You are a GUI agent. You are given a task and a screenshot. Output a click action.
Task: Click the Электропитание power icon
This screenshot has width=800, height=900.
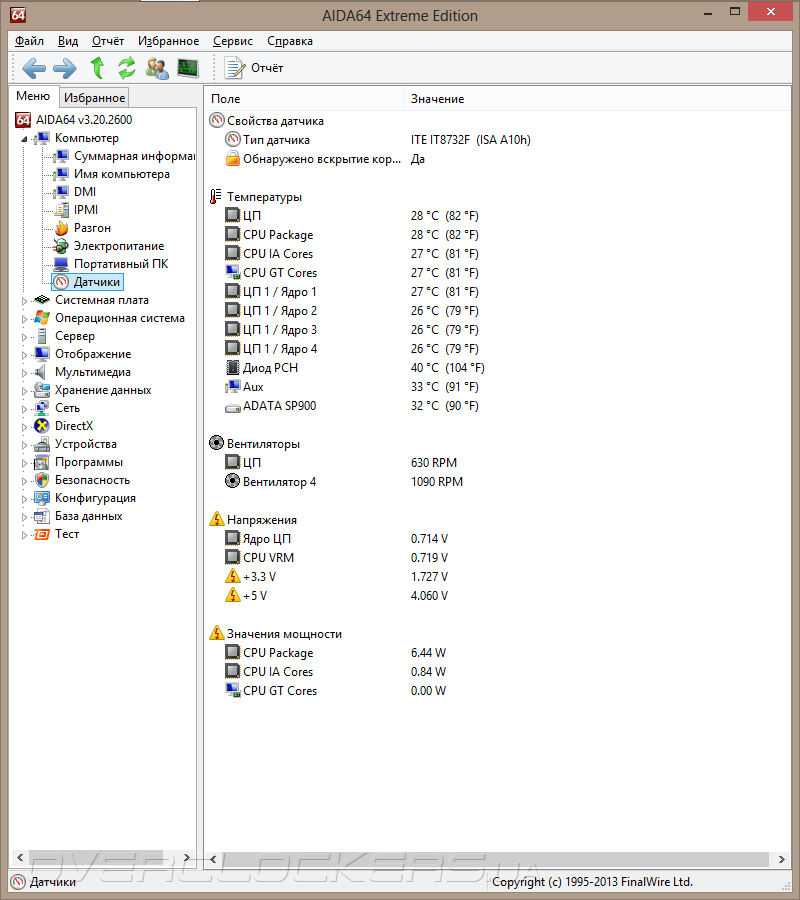point(61,246)
